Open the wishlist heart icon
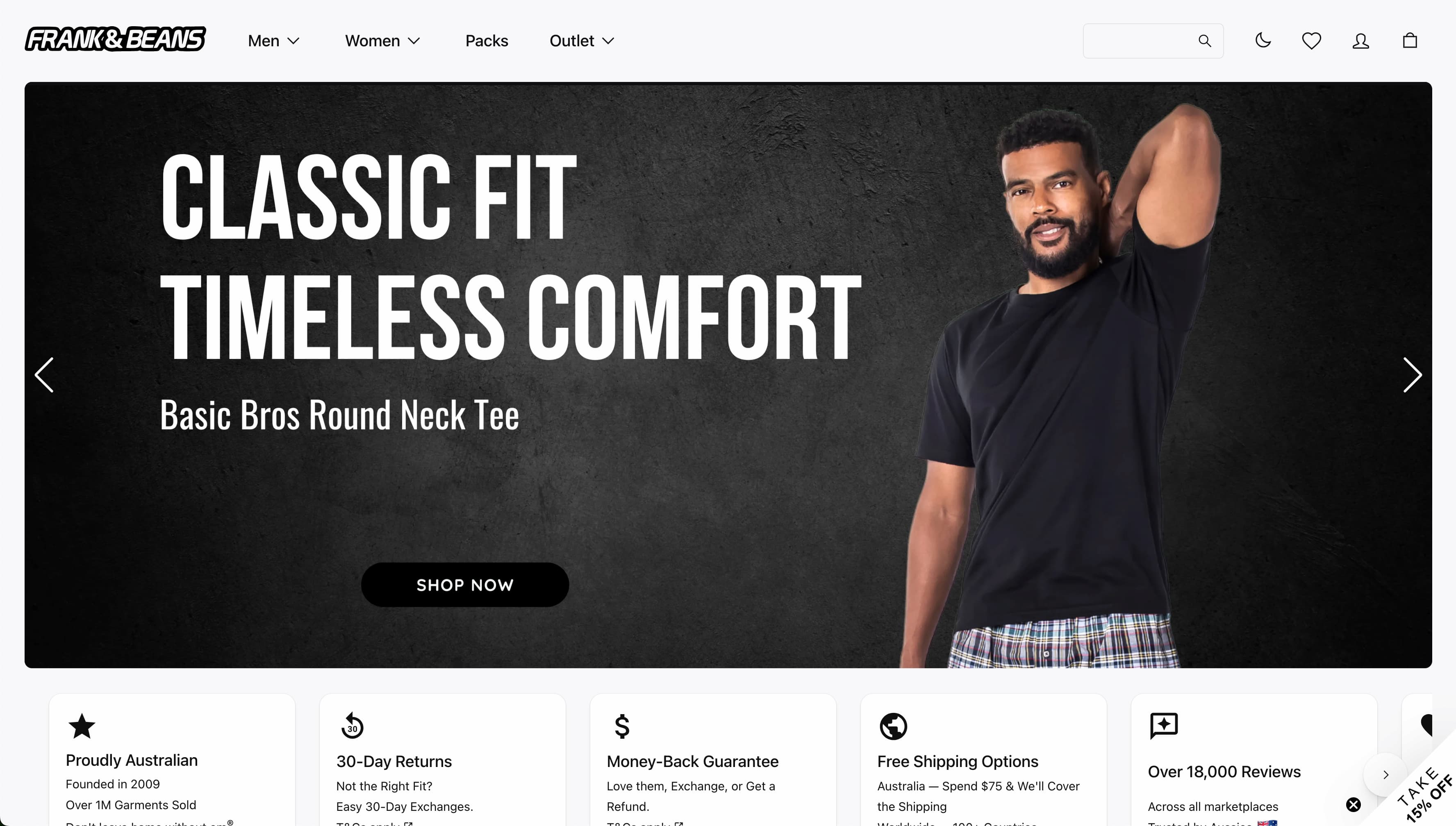This screenshot has width=1456, height=826. (x=1311, y=40)
